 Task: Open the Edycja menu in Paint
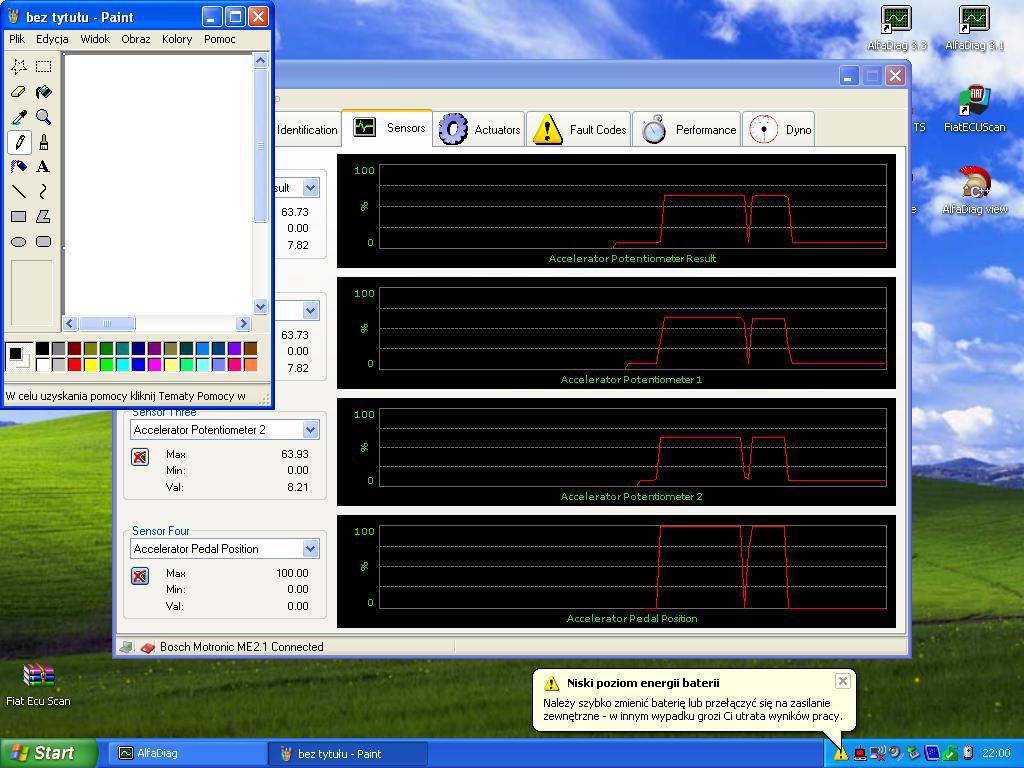(52, 39)
